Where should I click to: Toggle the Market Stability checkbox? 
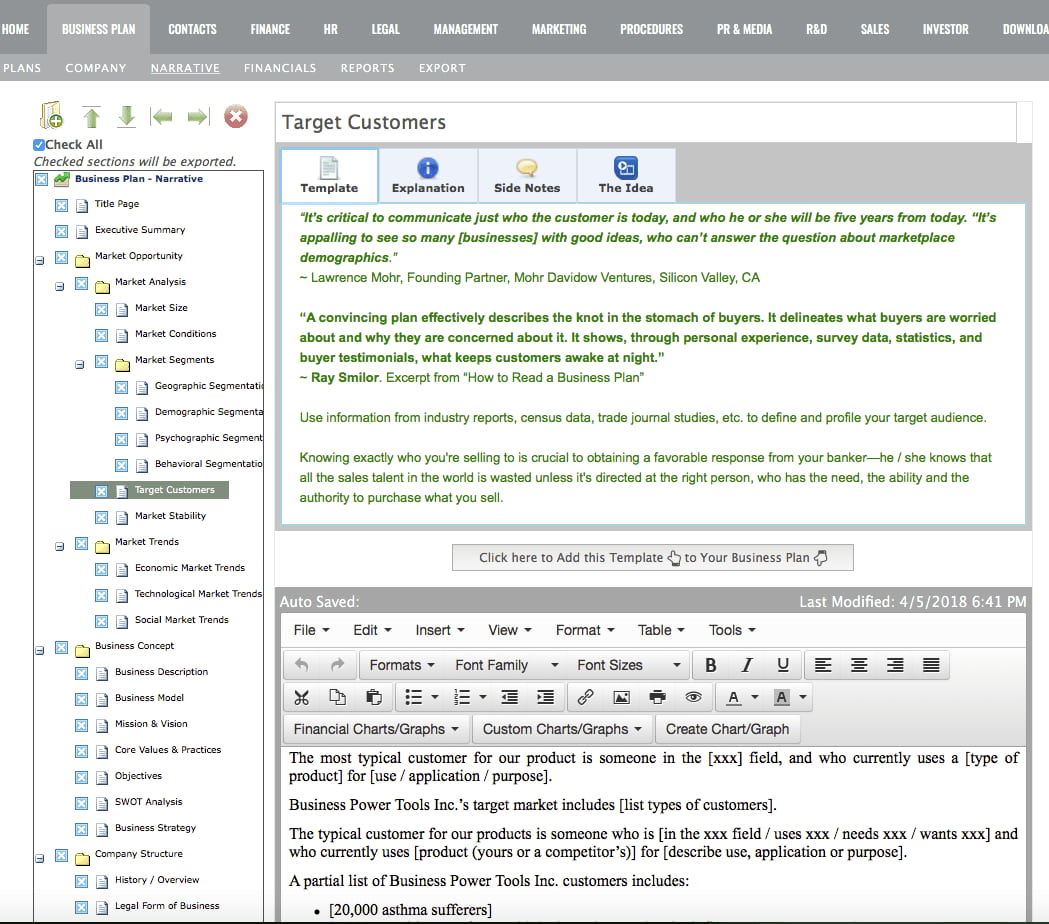(102, 517)
